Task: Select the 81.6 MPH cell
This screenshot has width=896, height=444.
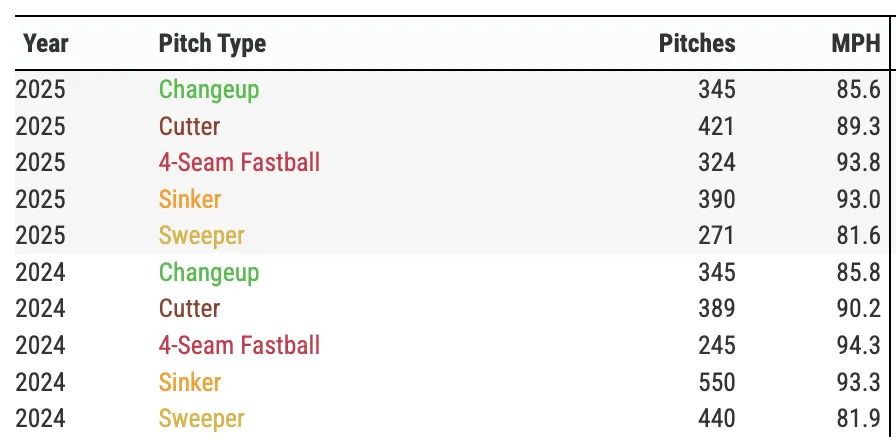Action: point(858,237)
